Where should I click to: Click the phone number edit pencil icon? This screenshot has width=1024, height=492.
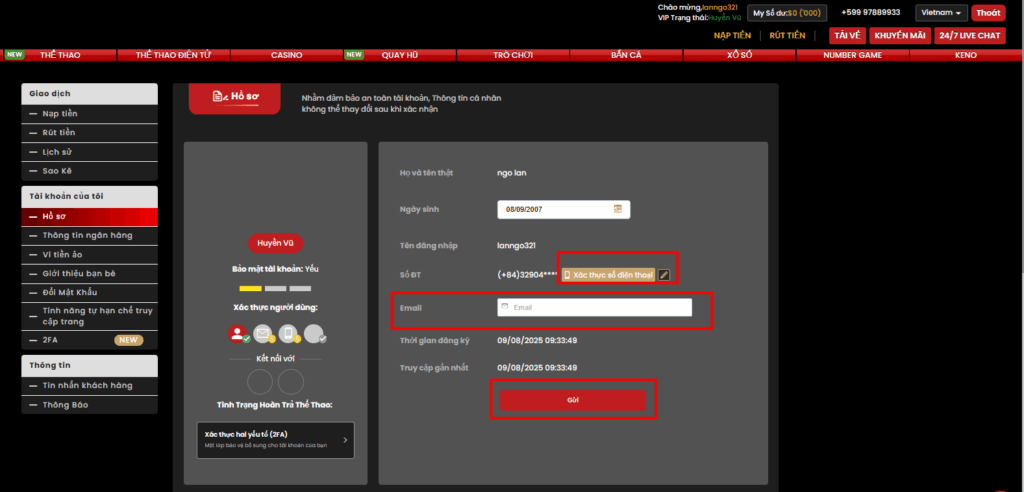tap(664, 275)
